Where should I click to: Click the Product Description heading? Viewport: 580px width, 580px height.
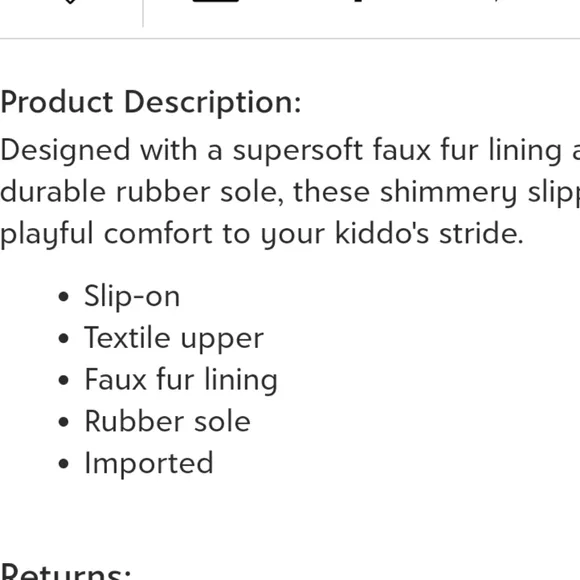pos(151,102)
